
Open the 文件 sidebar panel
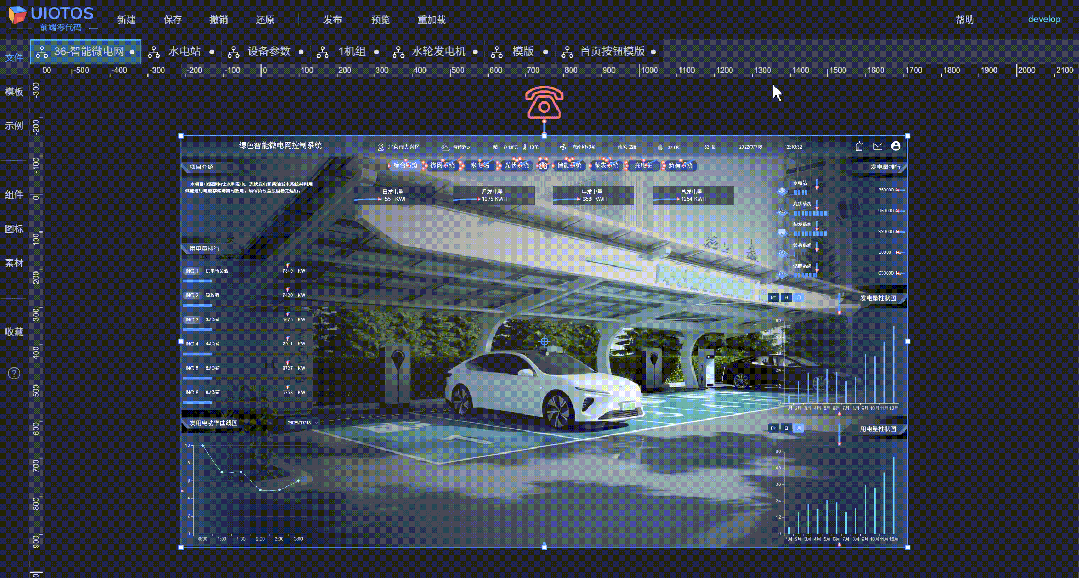pyautogui.click(x=14, y=57)
